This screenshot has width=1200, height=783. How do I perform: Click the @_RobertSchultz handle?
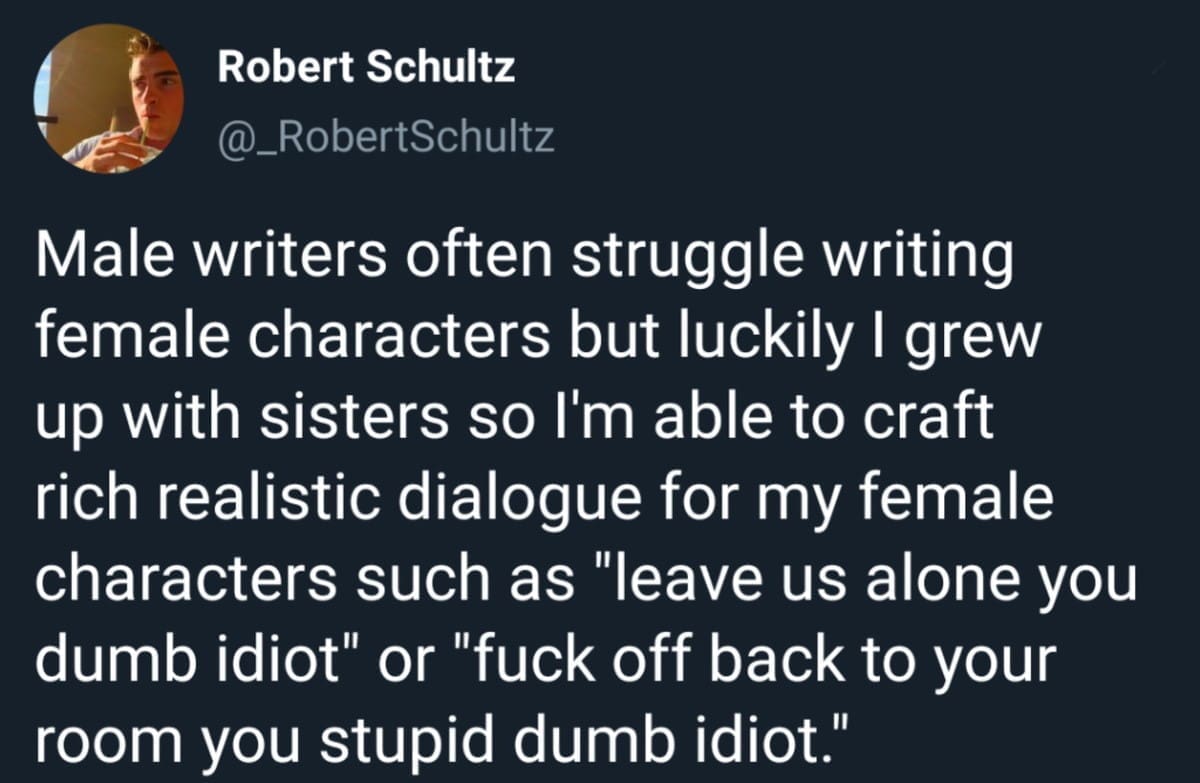click(x=385, y=137)
